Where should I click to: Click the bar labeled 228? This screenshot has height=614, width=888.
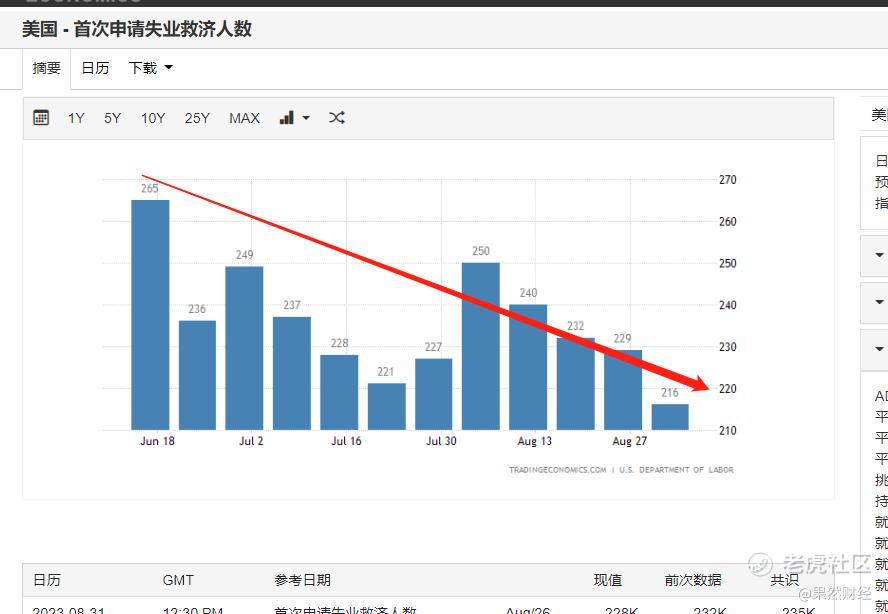339,393
